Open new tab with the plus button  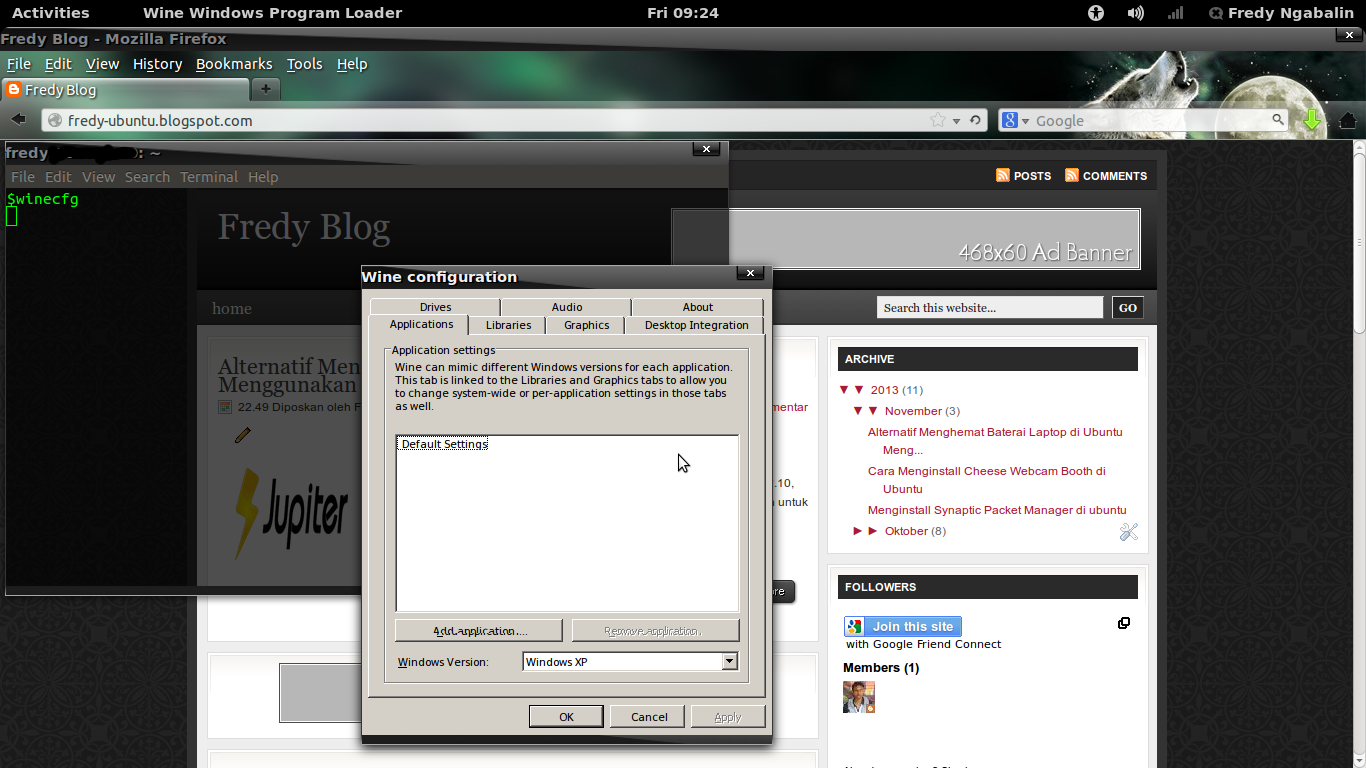(265, 89)
